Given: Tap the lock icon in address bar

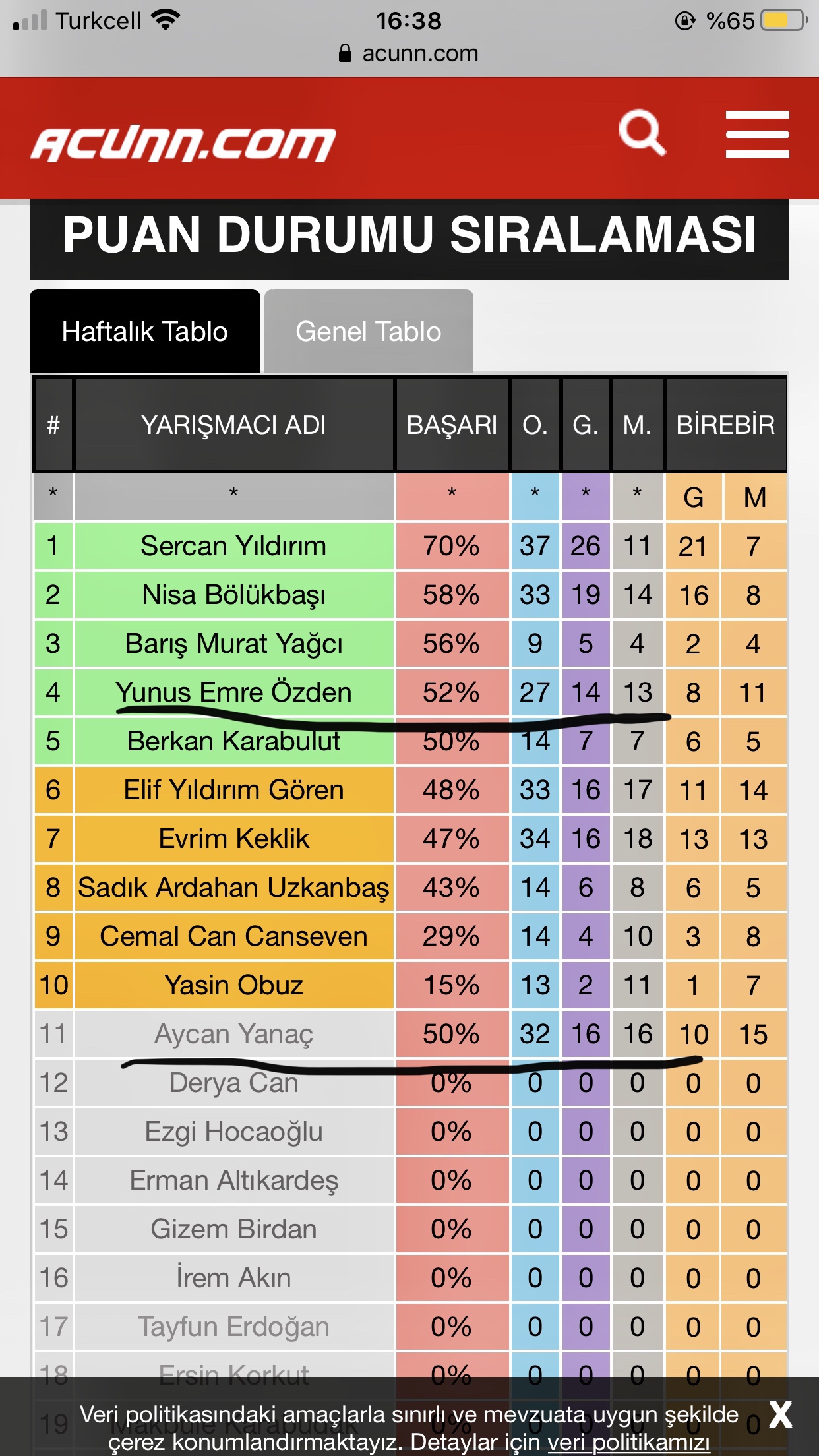Looking at the screenshot, I should pyautogui.click(x=345, y=53).
